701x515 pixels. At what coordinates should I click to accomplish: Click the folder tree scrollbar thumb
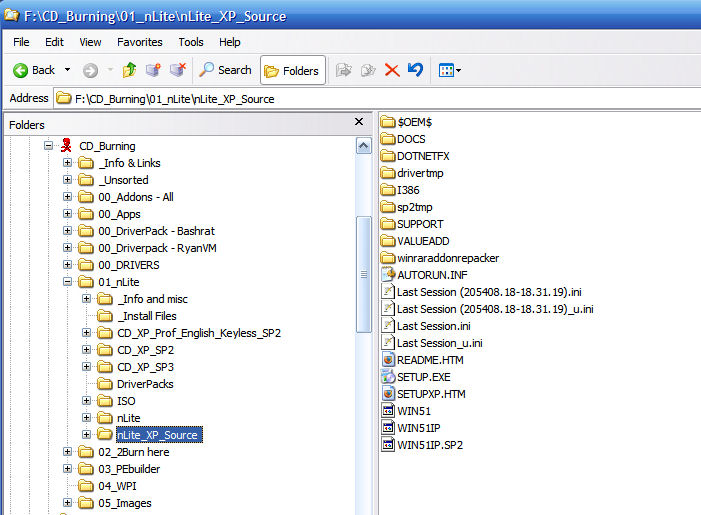[x=364, y=274]
